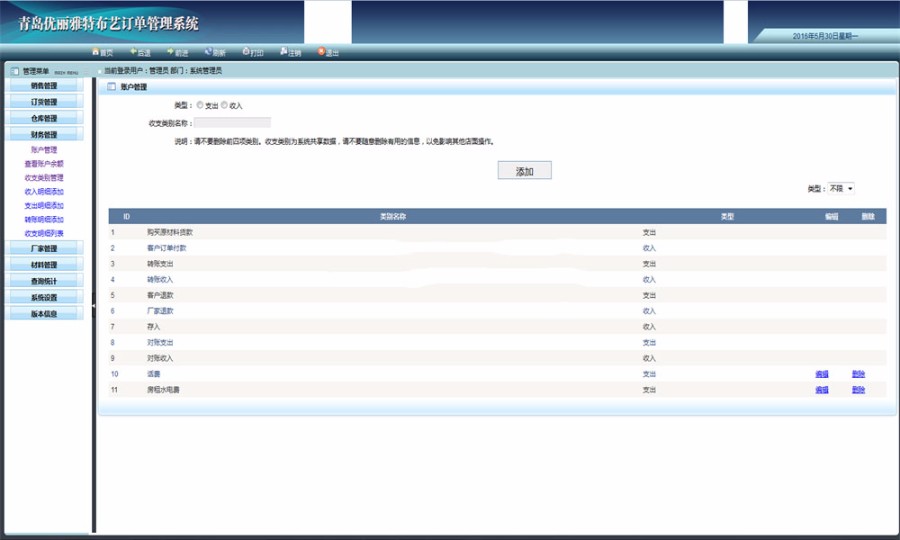900x540 pixels.
Task: Click 编辑 link for row 10 话费
Action: pyautogui.click(x=821, y=374)
